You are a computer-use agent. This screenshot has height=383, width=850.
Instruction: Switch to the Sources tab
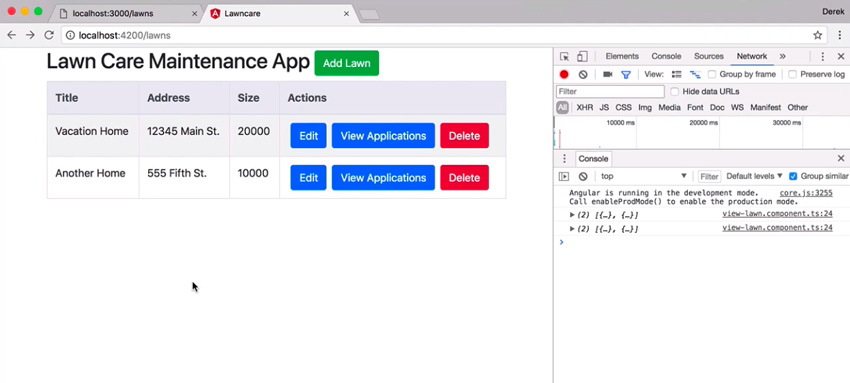(x=709, y=56)
